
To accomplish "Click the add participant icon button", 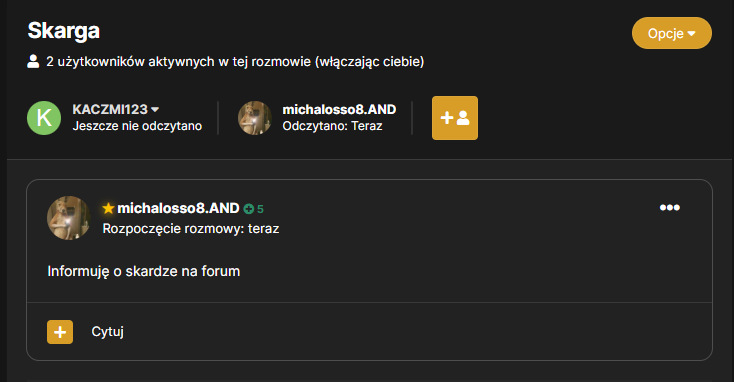I will (x=455, y=118).
